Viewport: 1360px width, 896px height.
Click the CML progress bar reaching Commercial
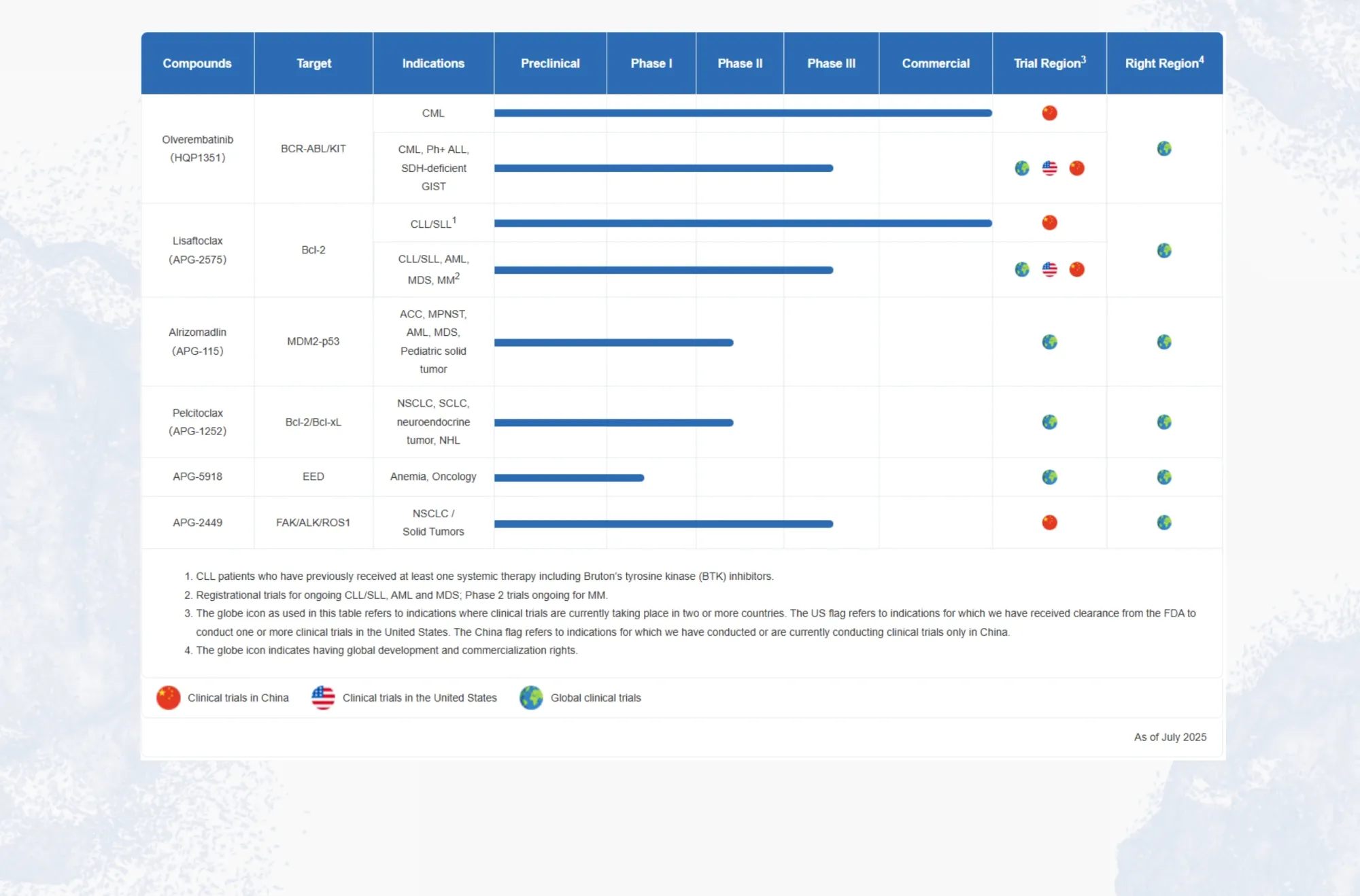[x=741, y=113]
